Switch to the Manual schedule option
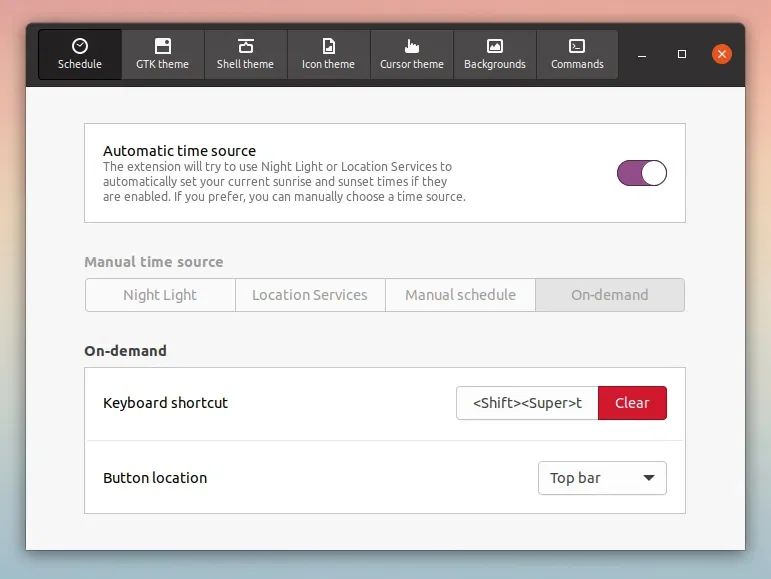 460,295
